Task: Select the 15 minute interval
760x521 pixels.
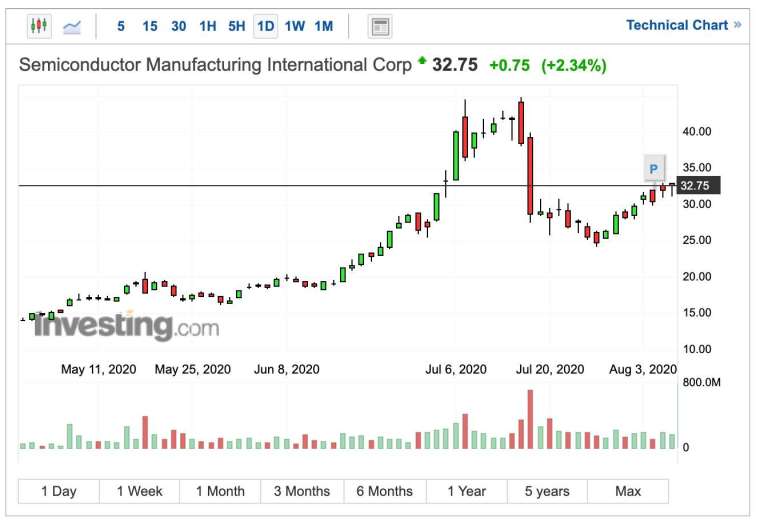Action: pos(150,26)
